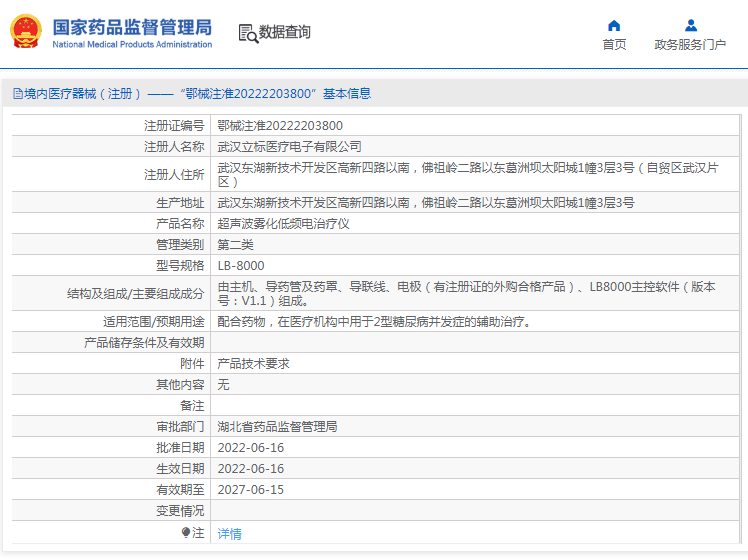Click 批准日期 value 2022-06-16

coord(250,448)
